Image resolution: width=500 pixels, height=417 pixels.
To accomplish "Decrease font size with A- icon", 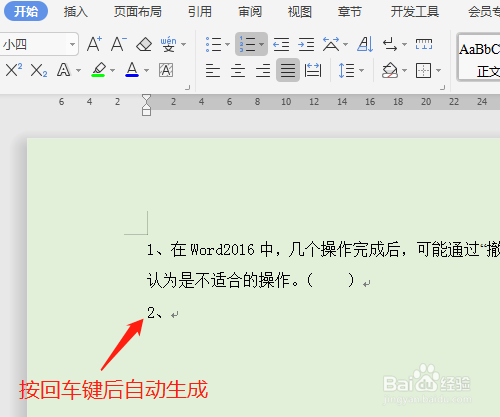I will tap(119, 44).
